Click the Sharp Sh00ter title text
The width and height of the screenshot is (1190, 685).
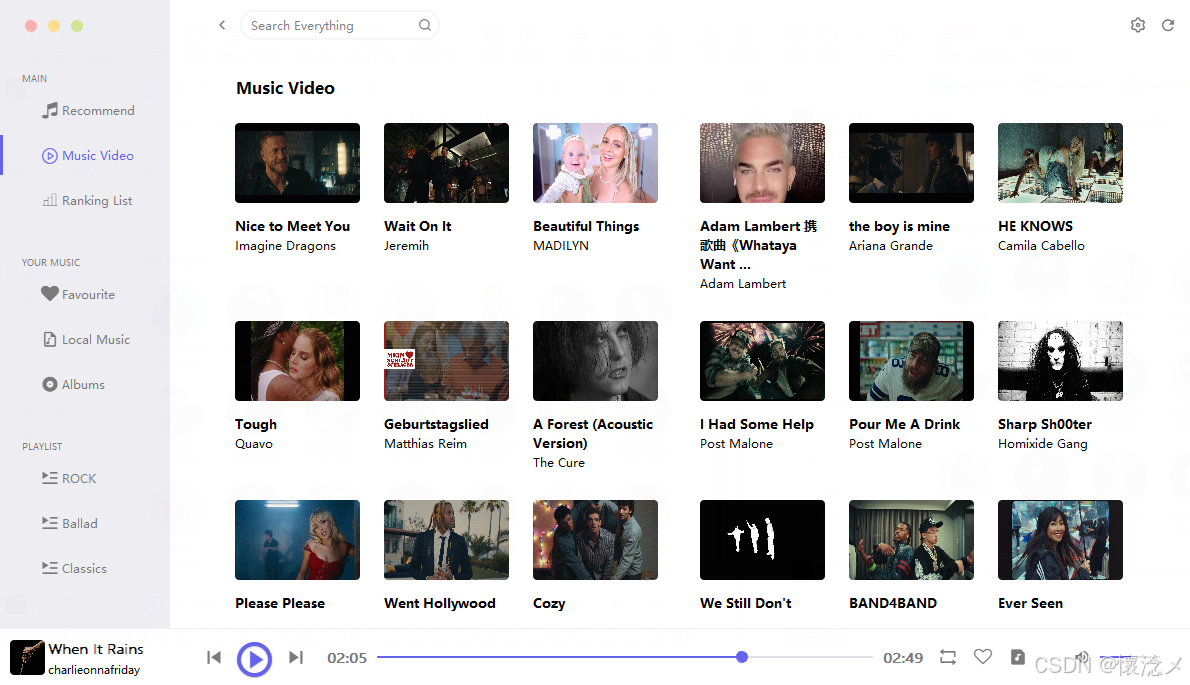(x=1045, y=424)
